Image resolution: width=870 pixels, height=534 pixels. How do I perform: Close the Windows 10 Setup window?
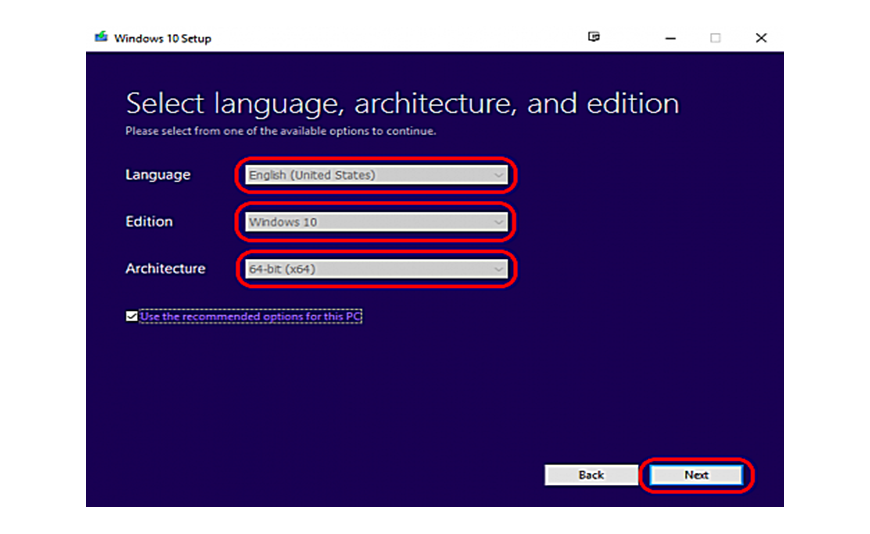tap(761, 38)
